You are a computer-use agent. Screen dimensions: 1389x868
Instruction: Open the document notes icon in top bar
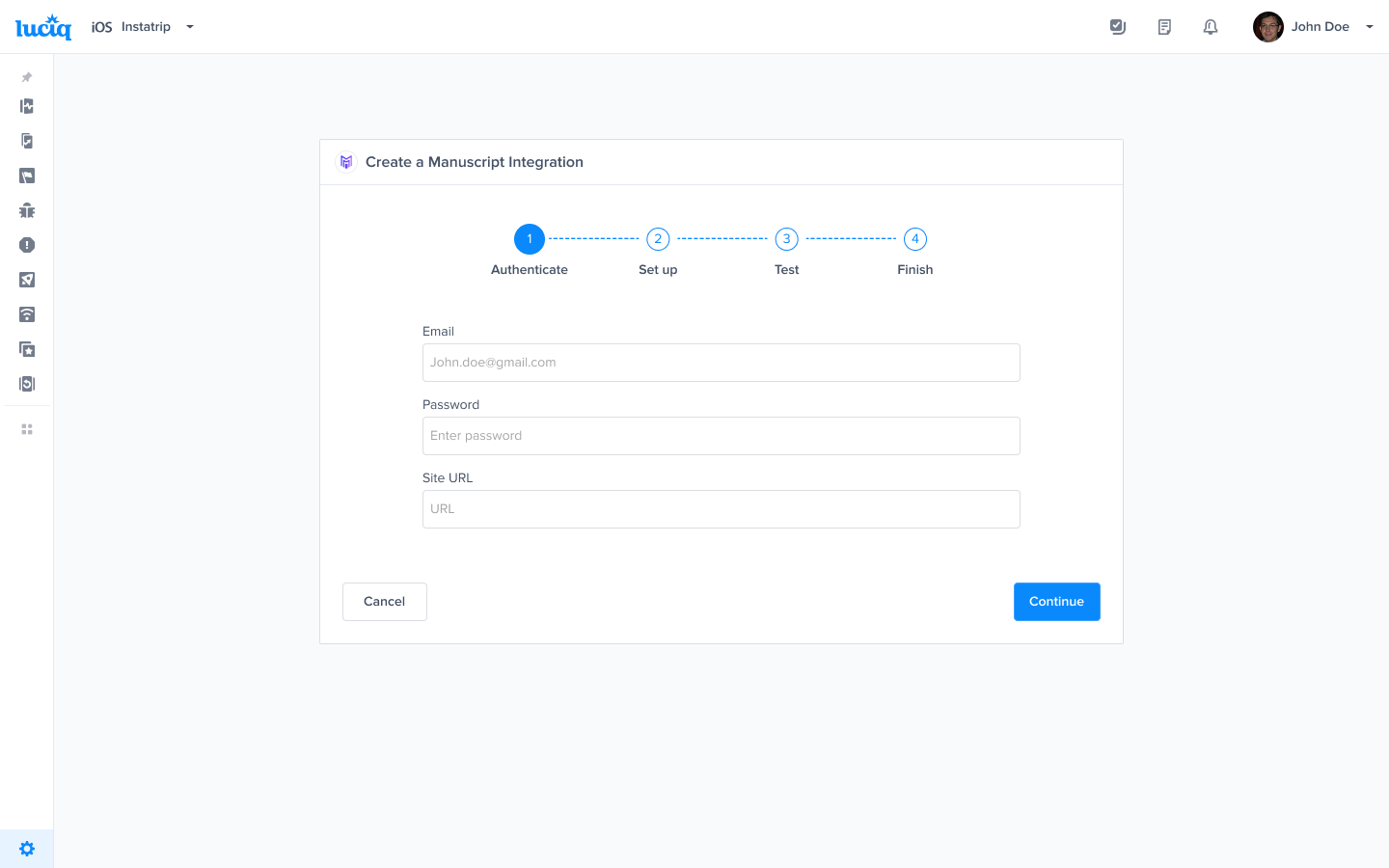[1164, 27]
